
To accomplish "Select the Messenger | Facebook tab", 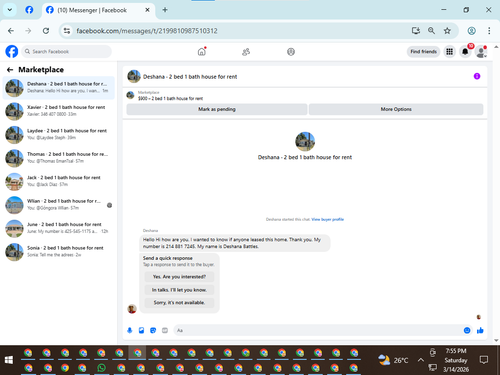I will pyautogui.click(x=98, y=10).
